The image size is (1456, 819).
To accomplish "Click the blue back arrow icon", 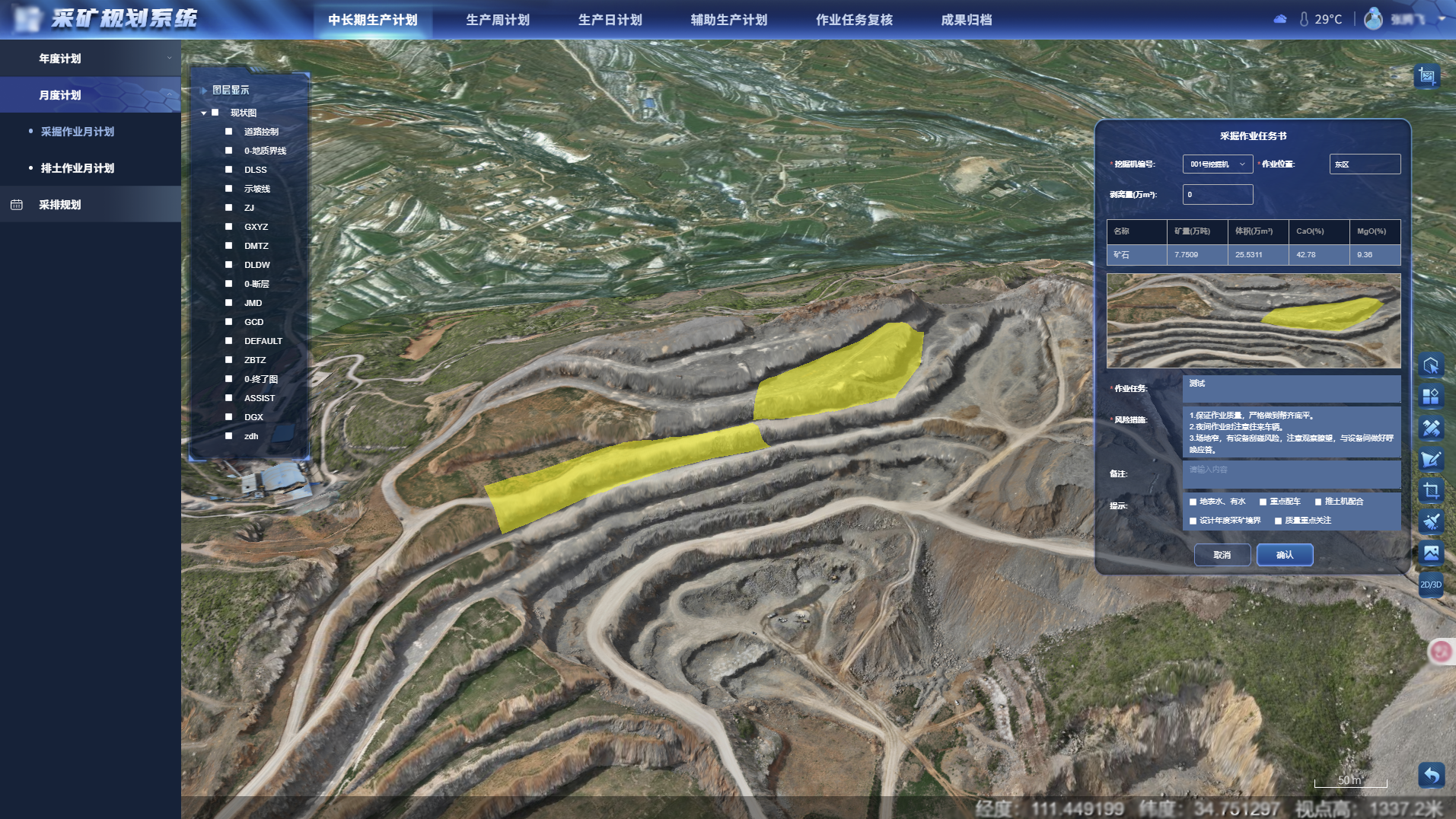I will [1432, 776].
